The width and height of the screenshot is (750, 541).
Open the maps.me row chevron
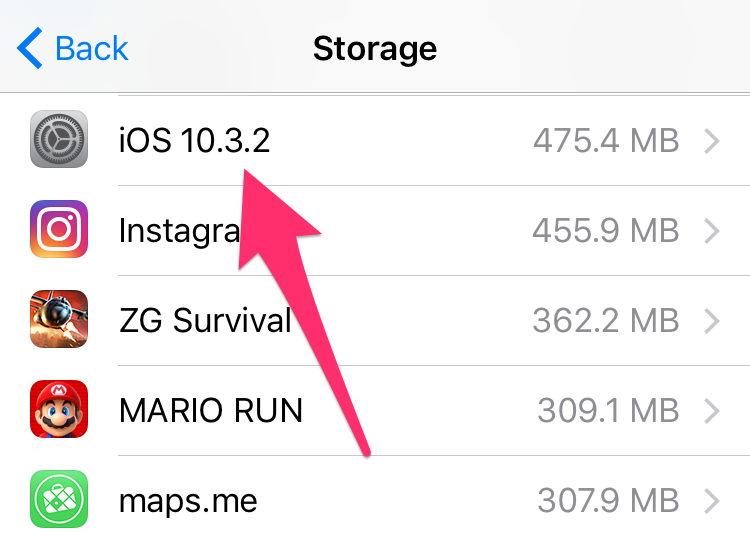pyautogui.click(x=712, y=499)
